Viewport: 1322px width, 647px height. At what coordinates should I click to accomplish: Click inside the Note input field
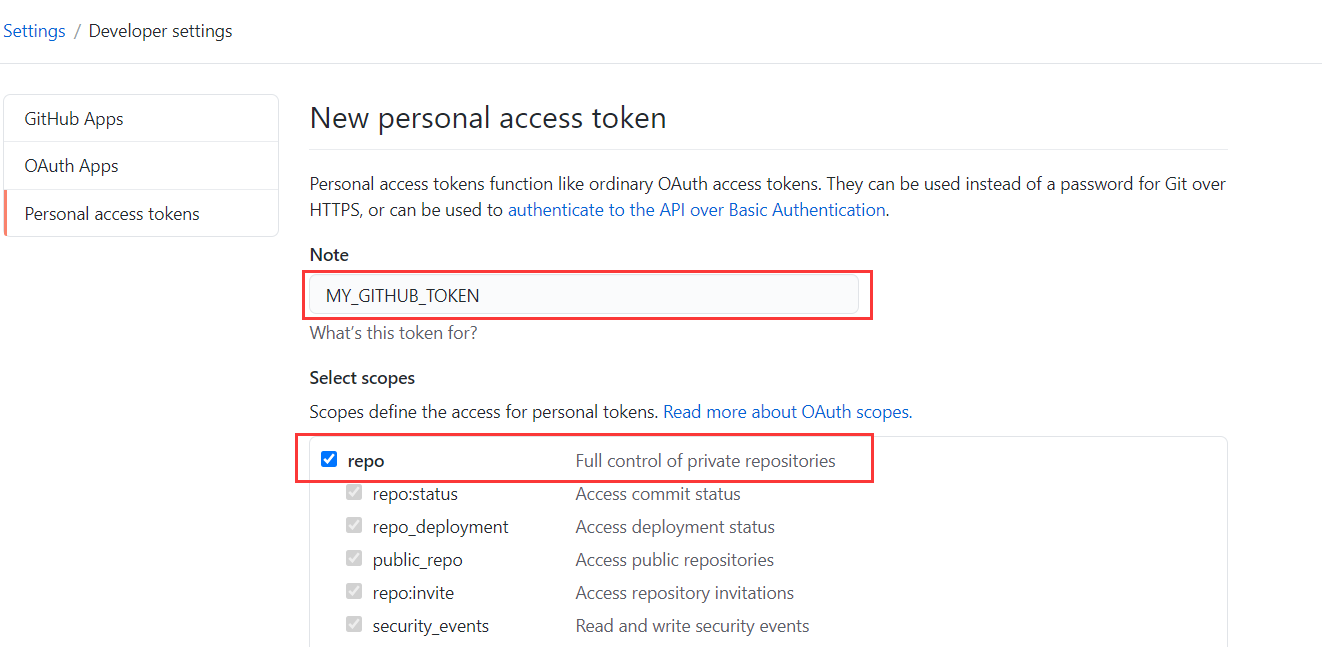point(586,295)
